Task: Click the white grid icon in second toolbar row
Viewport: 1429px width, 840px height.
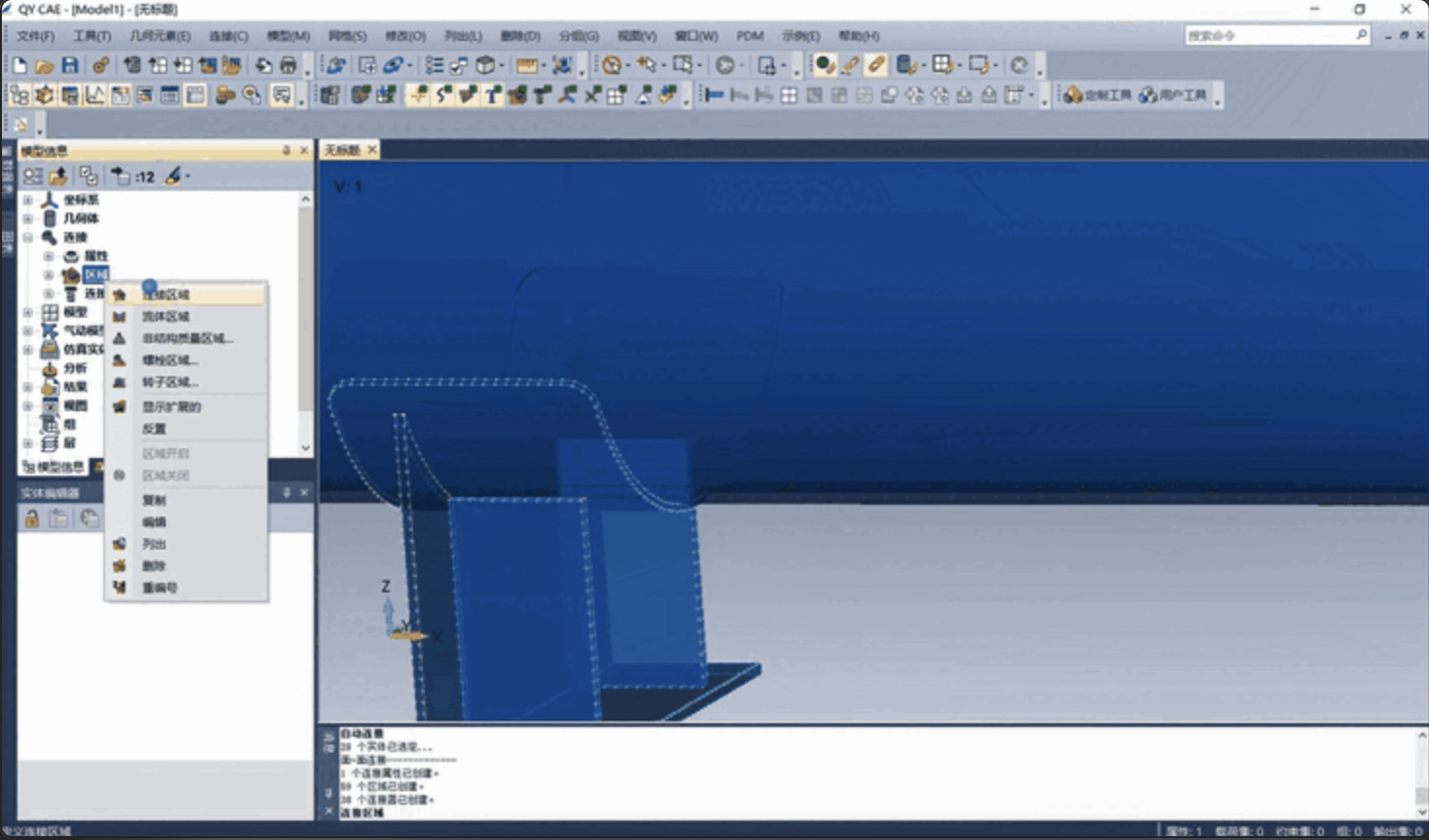Action: pyautogui.click(x=789, y=95)
